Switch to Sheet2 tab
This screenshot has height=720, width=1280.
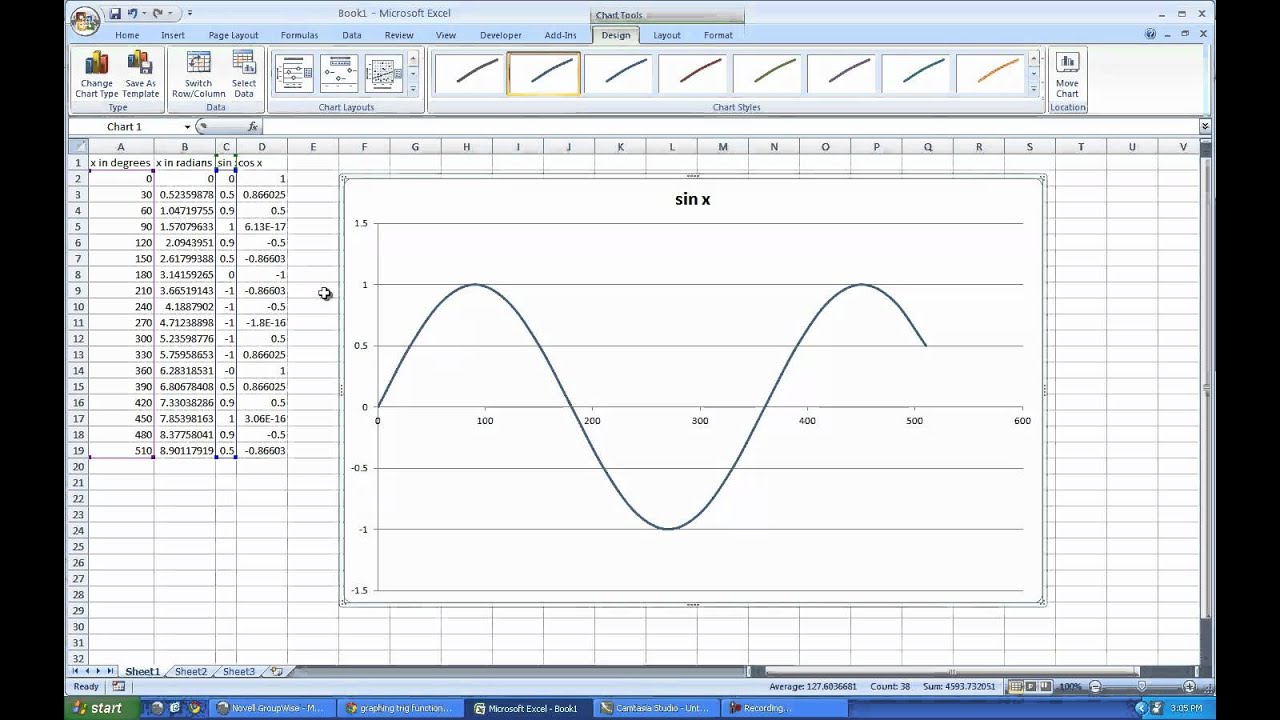click(191, 672)
